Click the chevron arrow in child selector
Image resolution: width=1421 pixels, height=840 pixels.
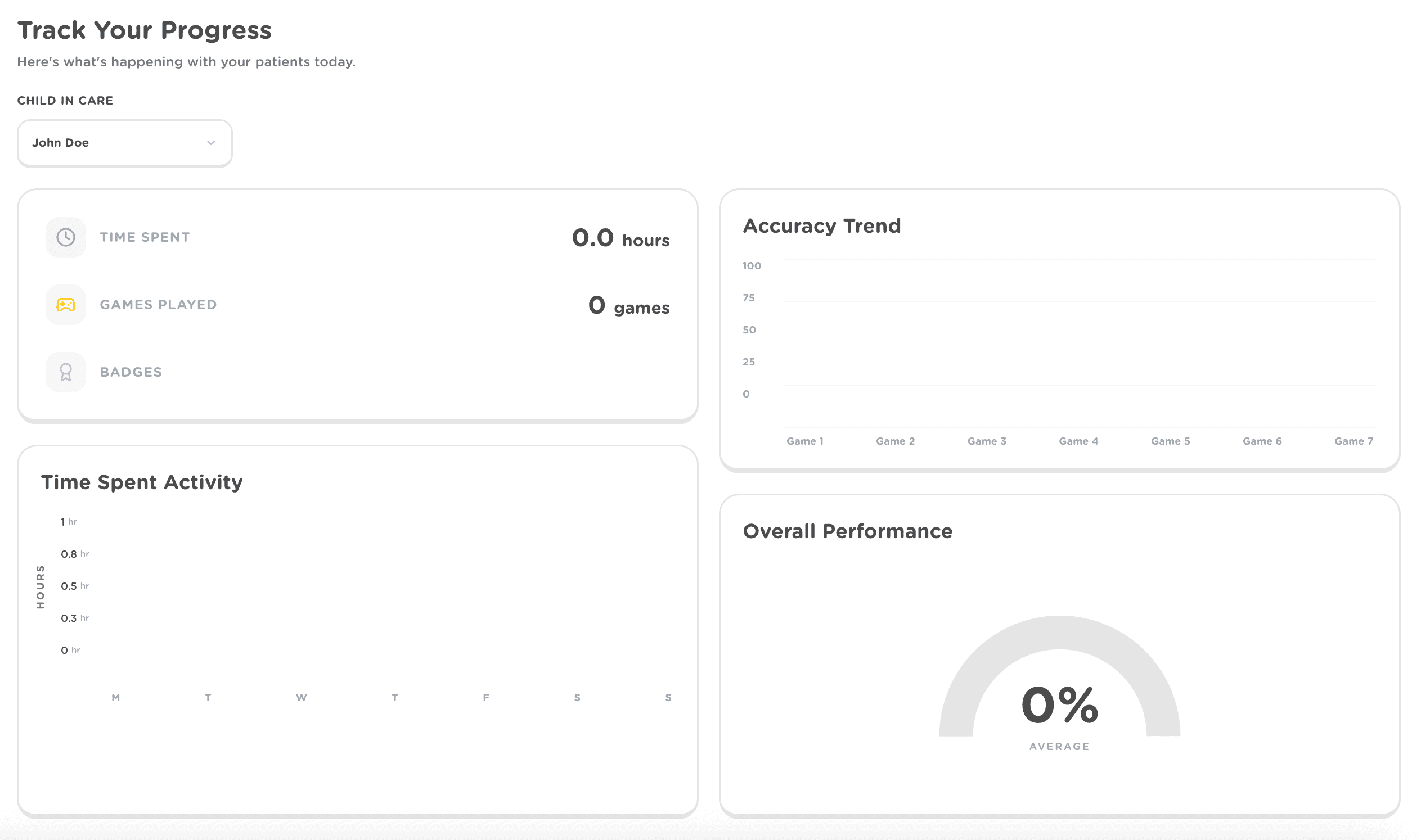tap(211, 143)
